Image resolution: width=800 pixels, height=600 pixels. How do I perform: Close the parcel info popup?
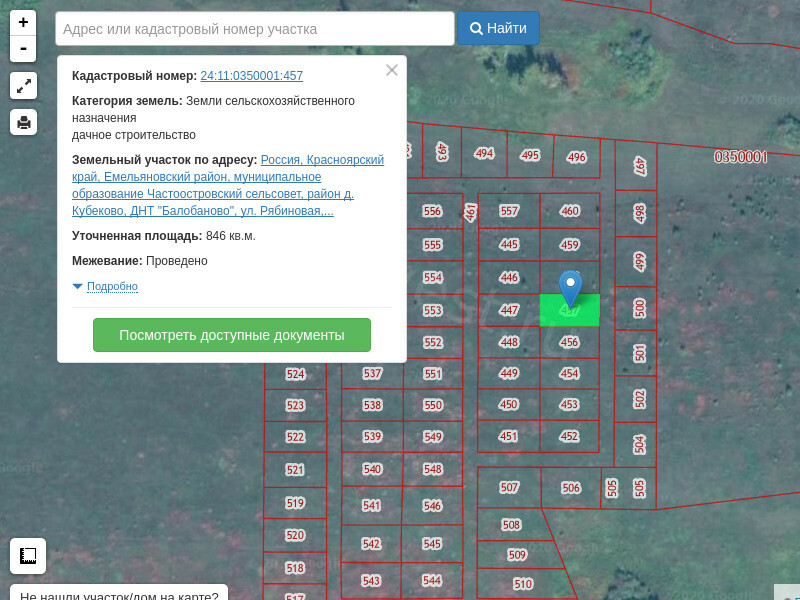point(392,70)
